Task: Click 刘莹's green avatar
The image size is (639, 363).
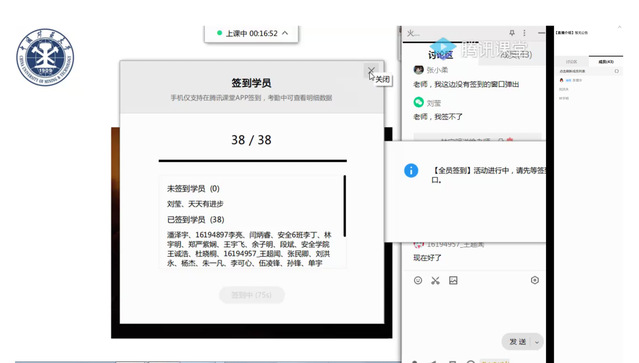Action: (x=418, y=102)
